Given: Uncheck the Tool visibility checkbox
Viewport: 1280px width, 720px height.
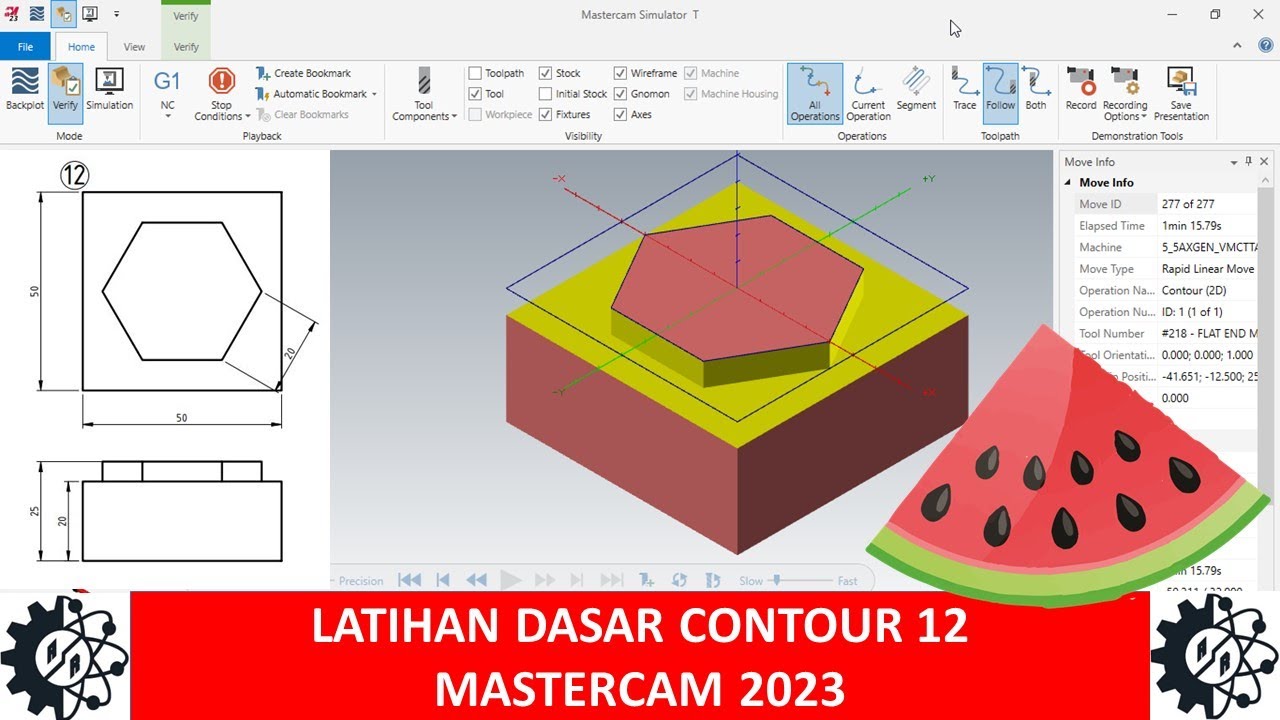Looking at the screenshot, I should tap(475, 94).
